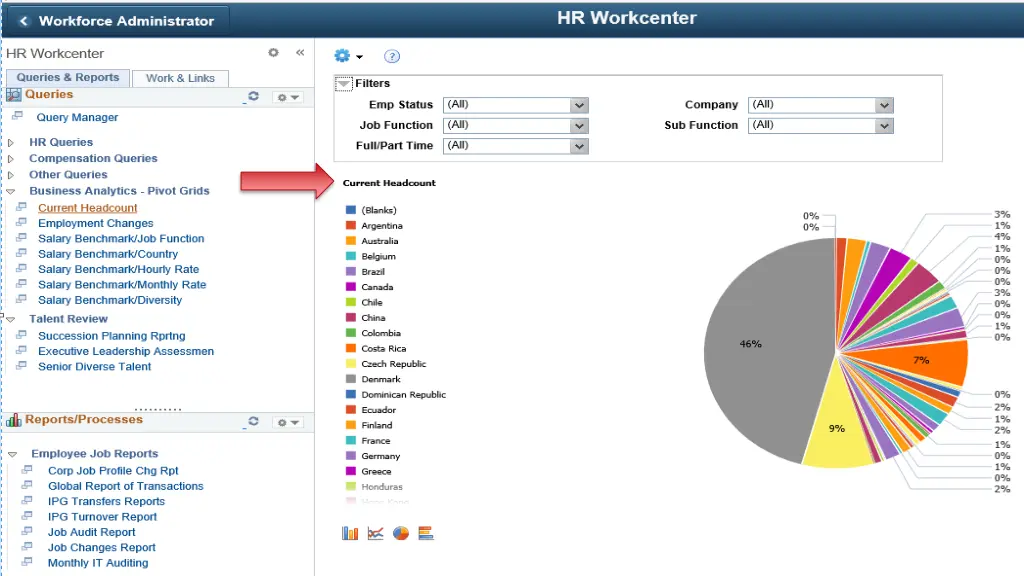Open the pivot grid options gear menu
This screenshot has width=1024, height=576.
[x=347, y=56]
